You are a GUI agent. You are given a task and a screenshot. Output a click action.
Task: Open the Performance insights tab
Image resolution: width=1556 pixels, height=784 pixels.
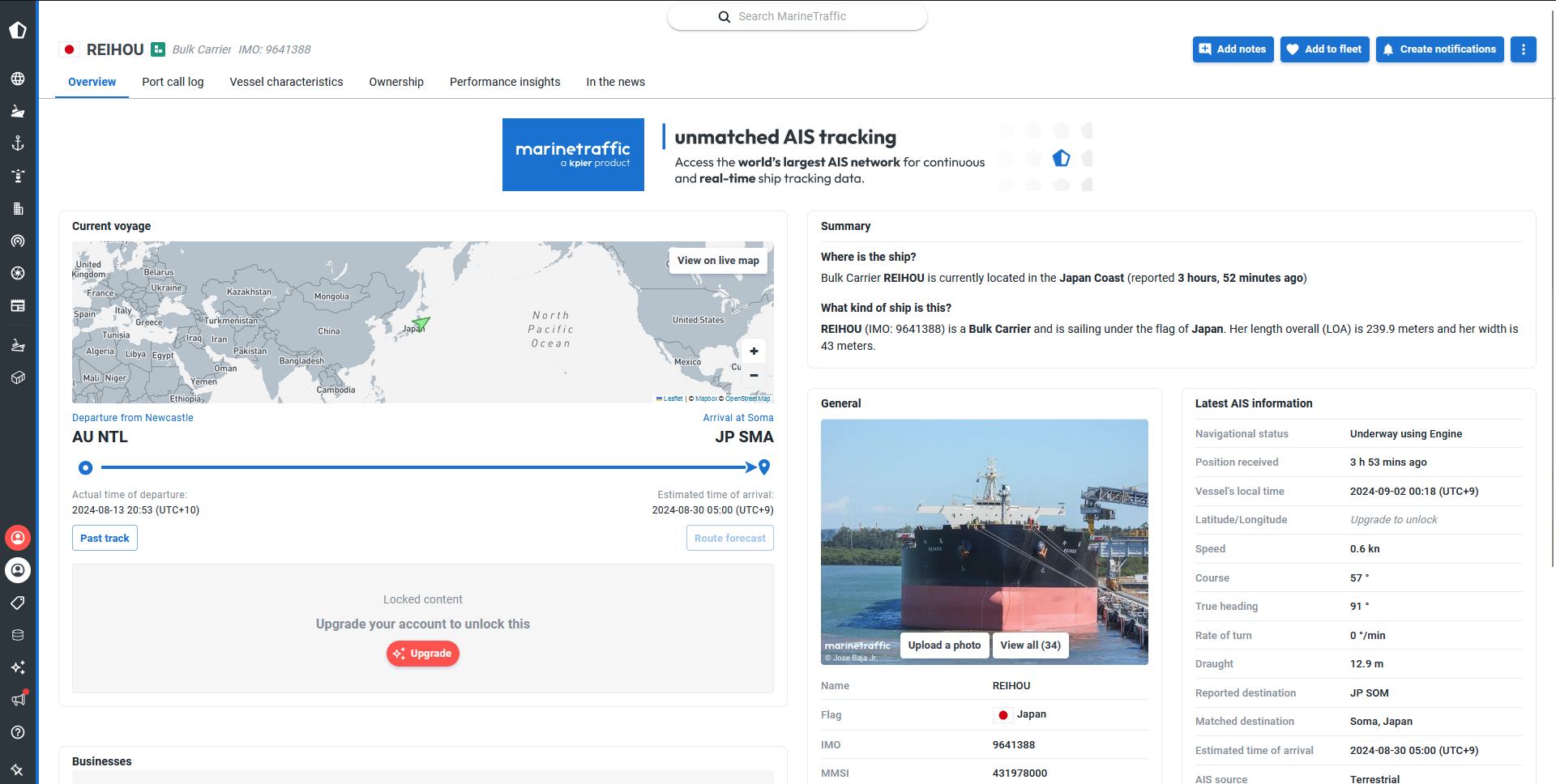[505, 82]
